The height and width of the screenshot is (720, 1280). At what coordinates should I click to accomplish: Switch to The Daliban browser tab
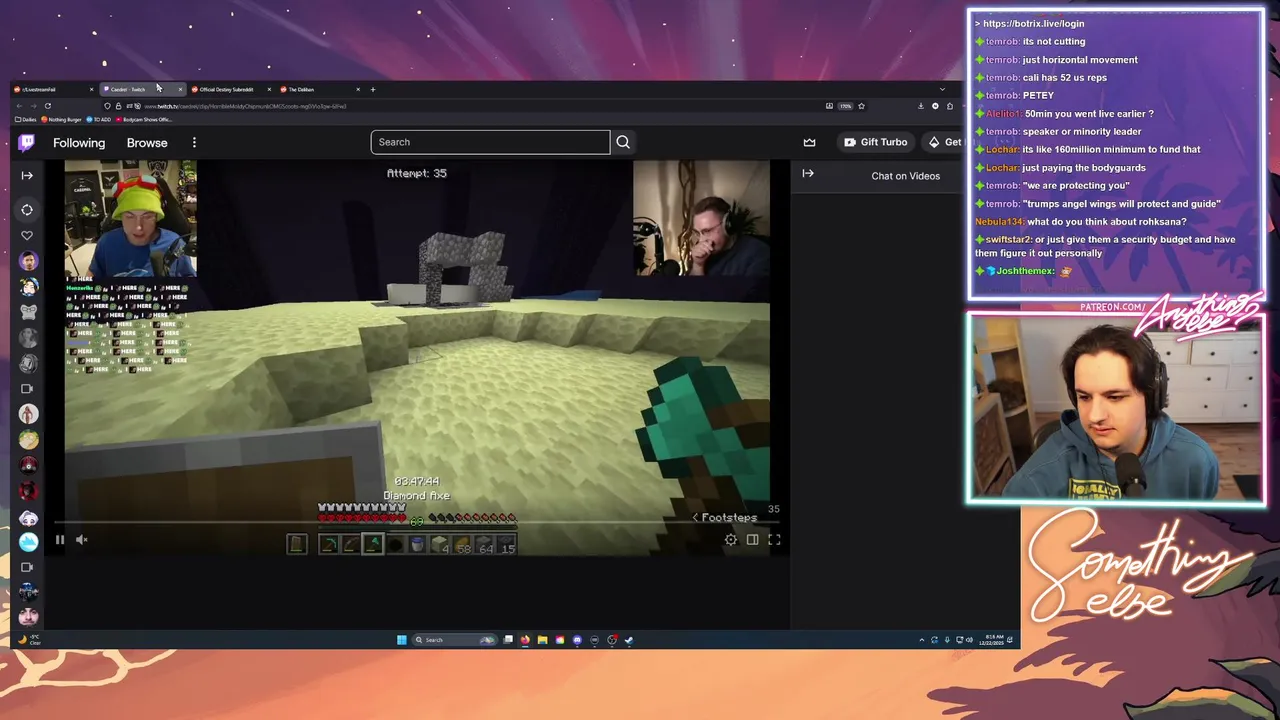point(320,89)
